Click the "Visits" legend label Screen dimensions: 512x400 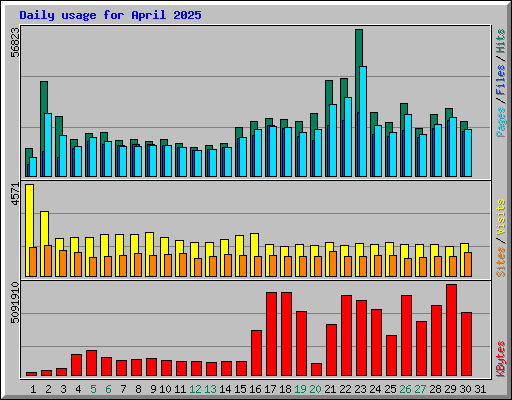click(501, 218)
